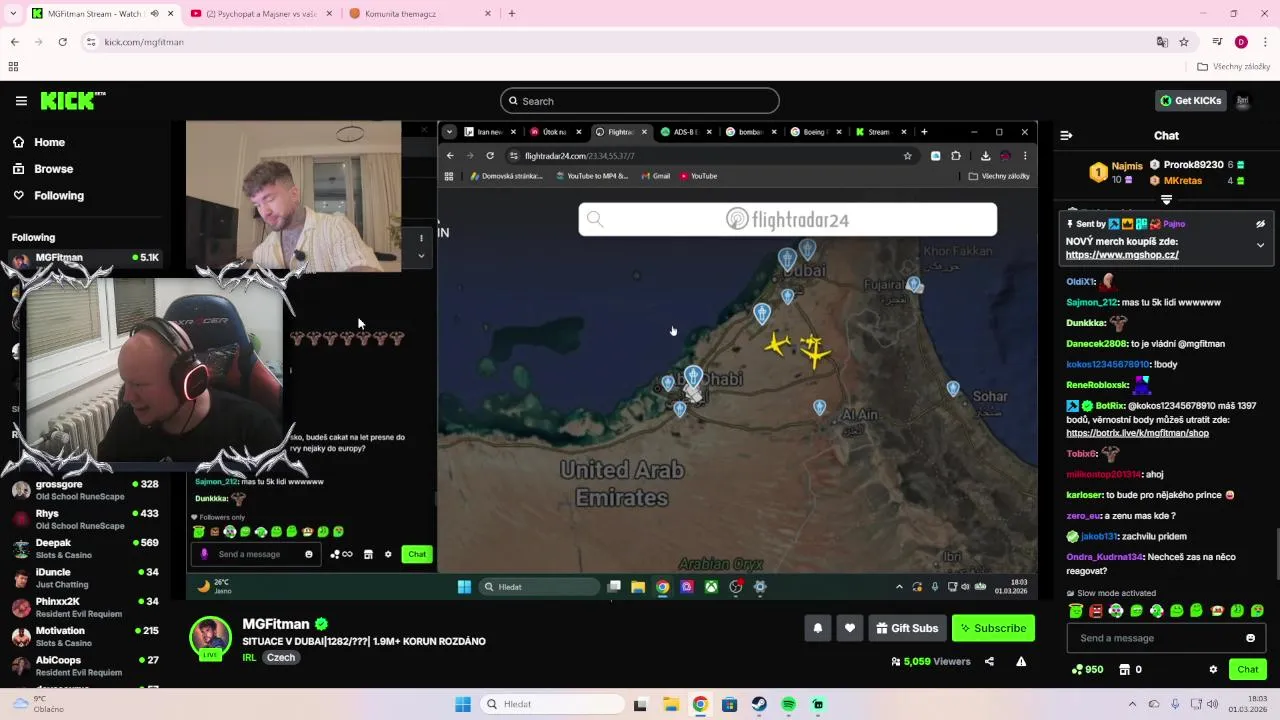Open Steam from the taskbar
The height and width of the screenshot is (720, 1280).
click(759, 704)
